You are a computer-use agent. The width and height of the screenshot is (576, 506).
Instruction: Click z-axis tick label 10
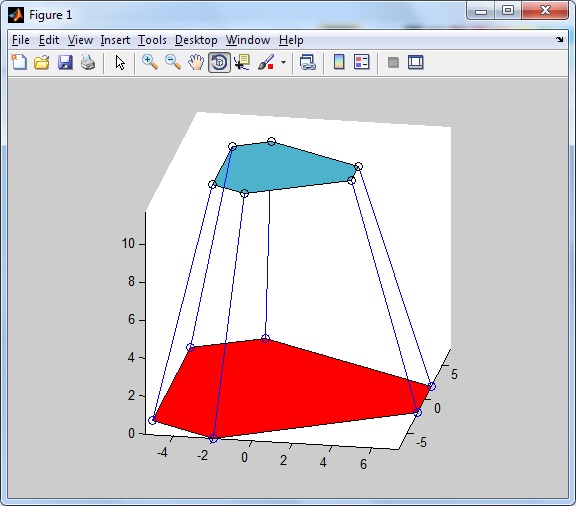click(128, 244)
